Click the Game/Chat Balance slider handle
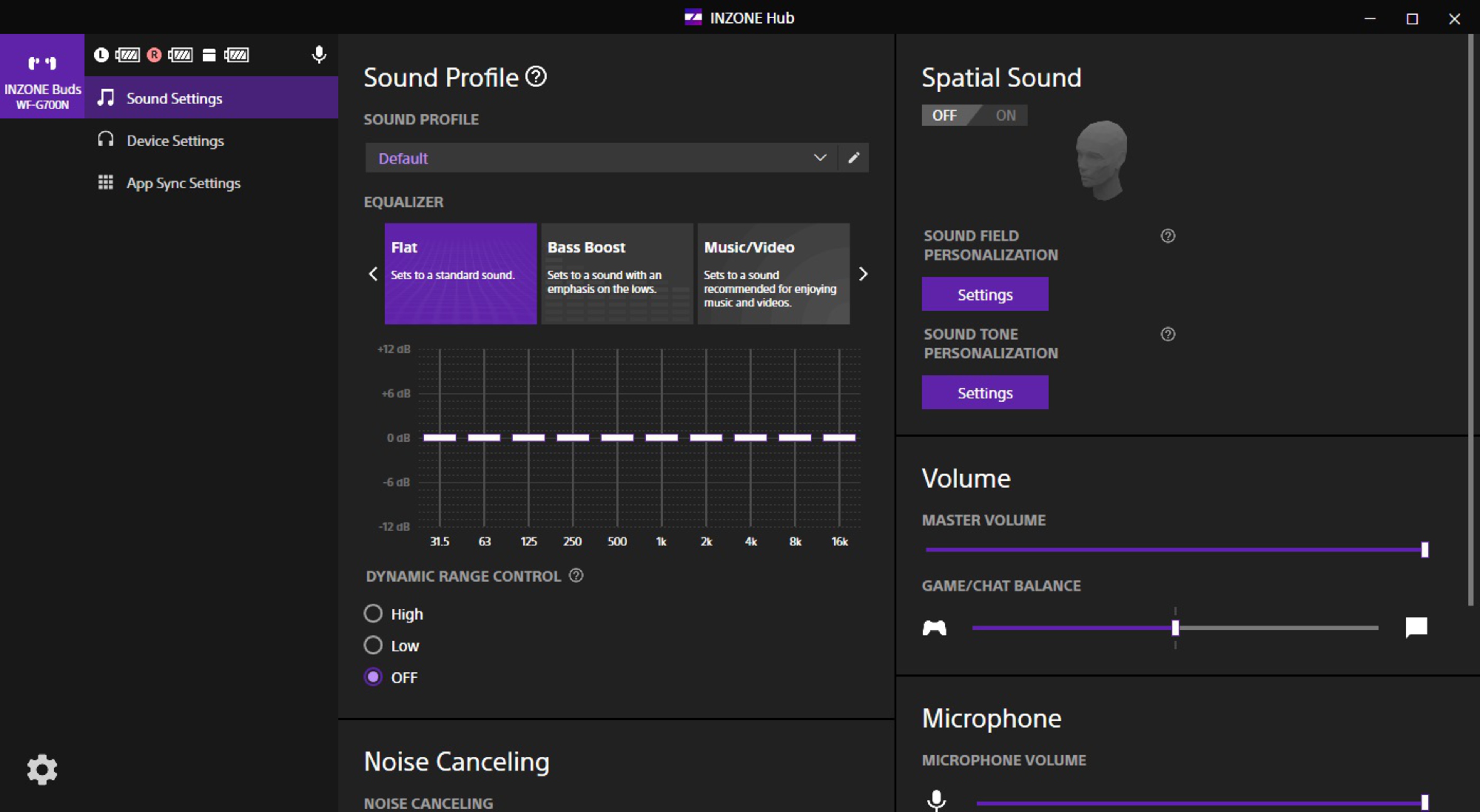Screen dimensions: 1480x812 point(1175,627)
